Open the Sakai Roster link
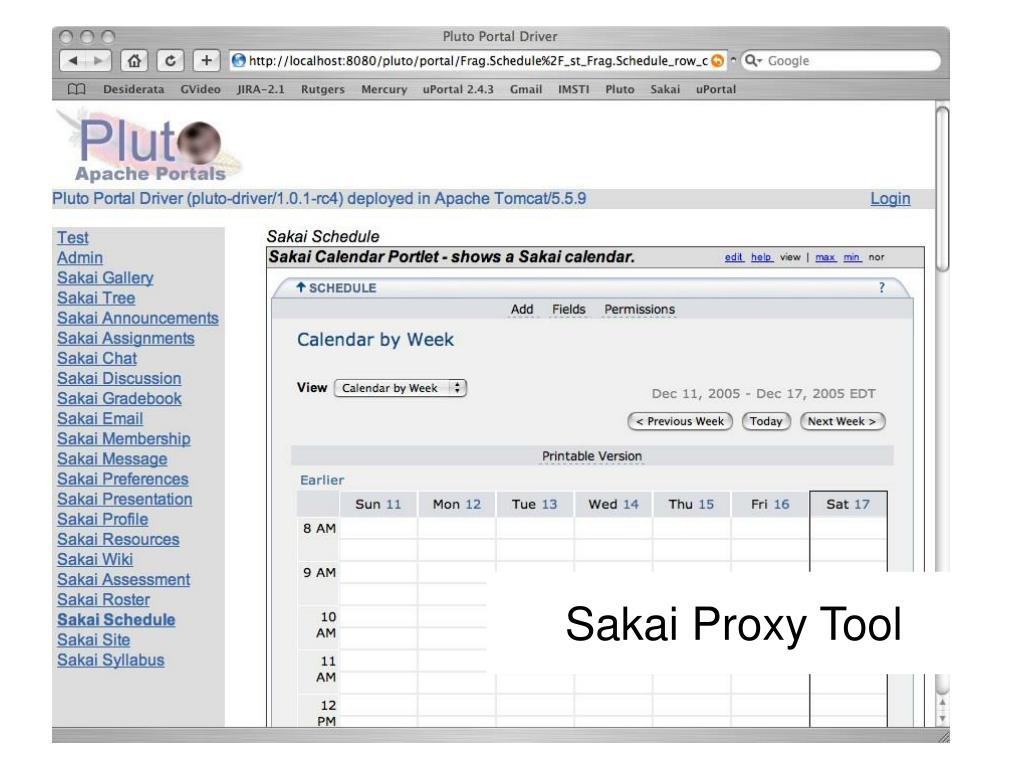Image resolution: width=1024 pixels, height=768 pixels. point(103,600)
